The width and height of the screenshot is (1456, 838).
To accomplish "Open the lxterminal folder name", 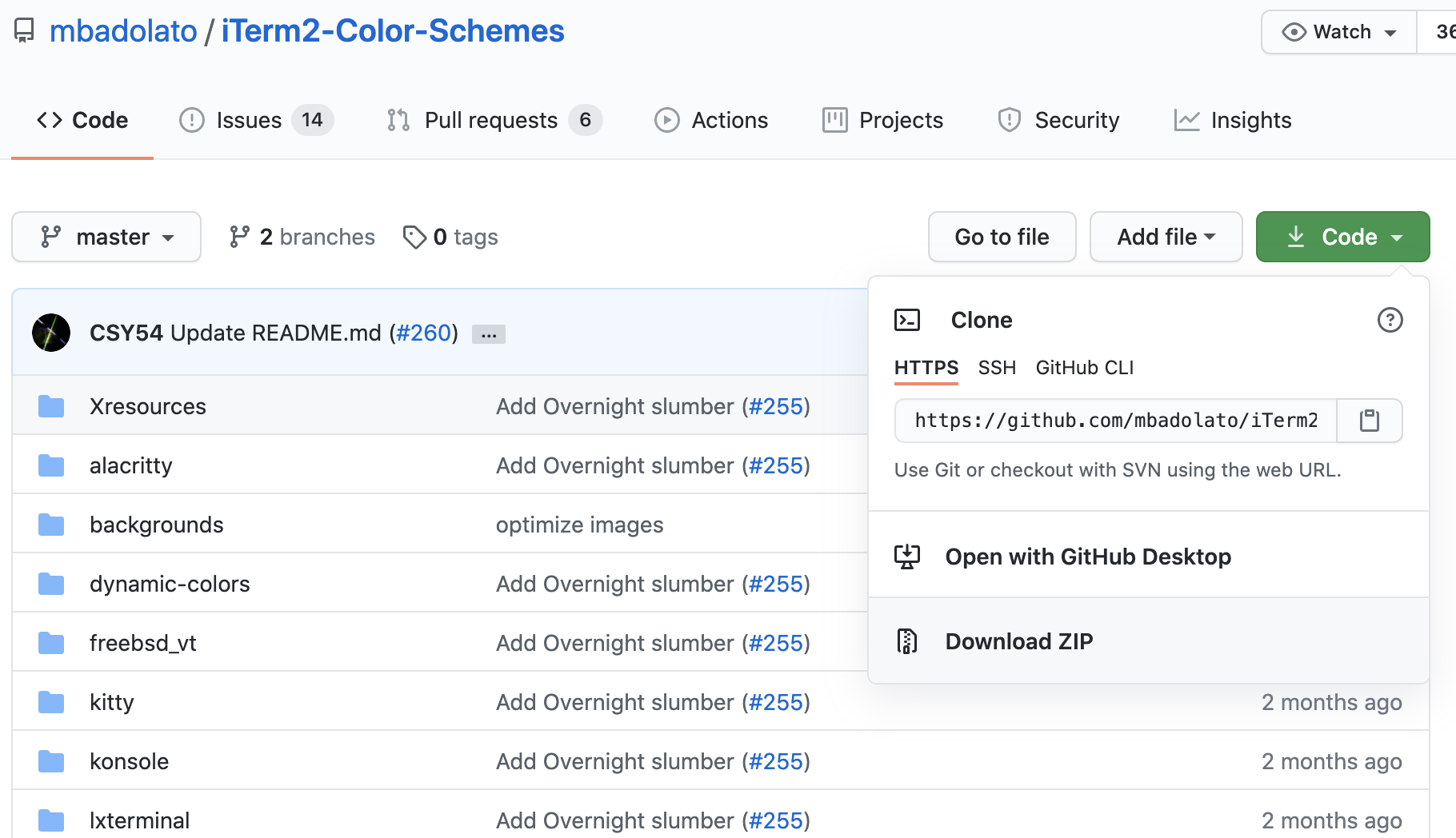I will (x=140, y=820).
